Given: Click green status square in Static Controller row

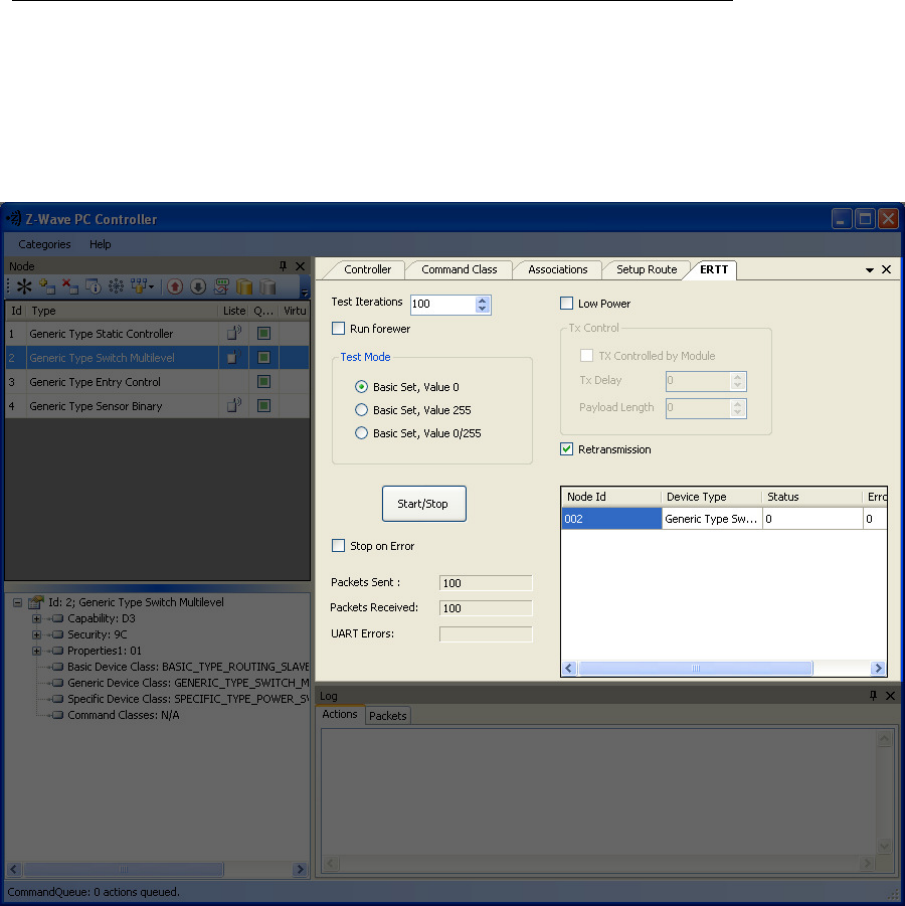Looking at the screenshot, I should click(x=264, y=333).
